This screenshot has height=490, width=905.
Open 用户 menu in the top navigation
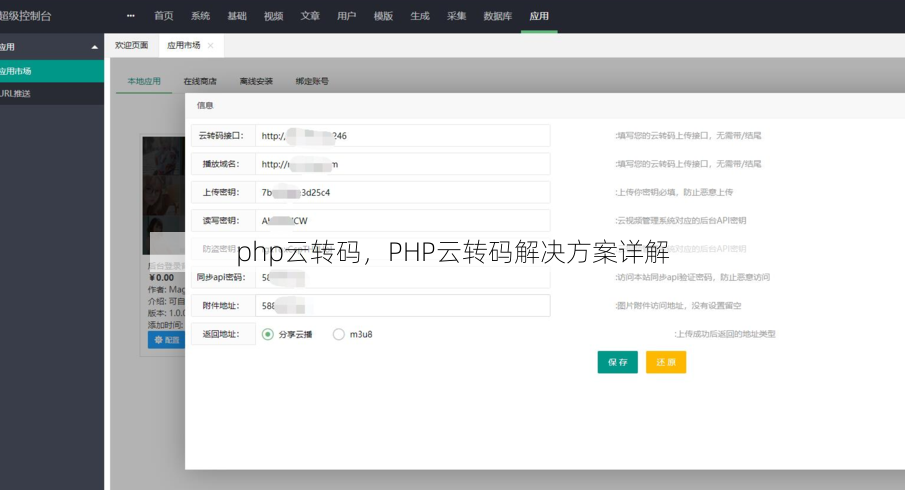tap(346, 16)
